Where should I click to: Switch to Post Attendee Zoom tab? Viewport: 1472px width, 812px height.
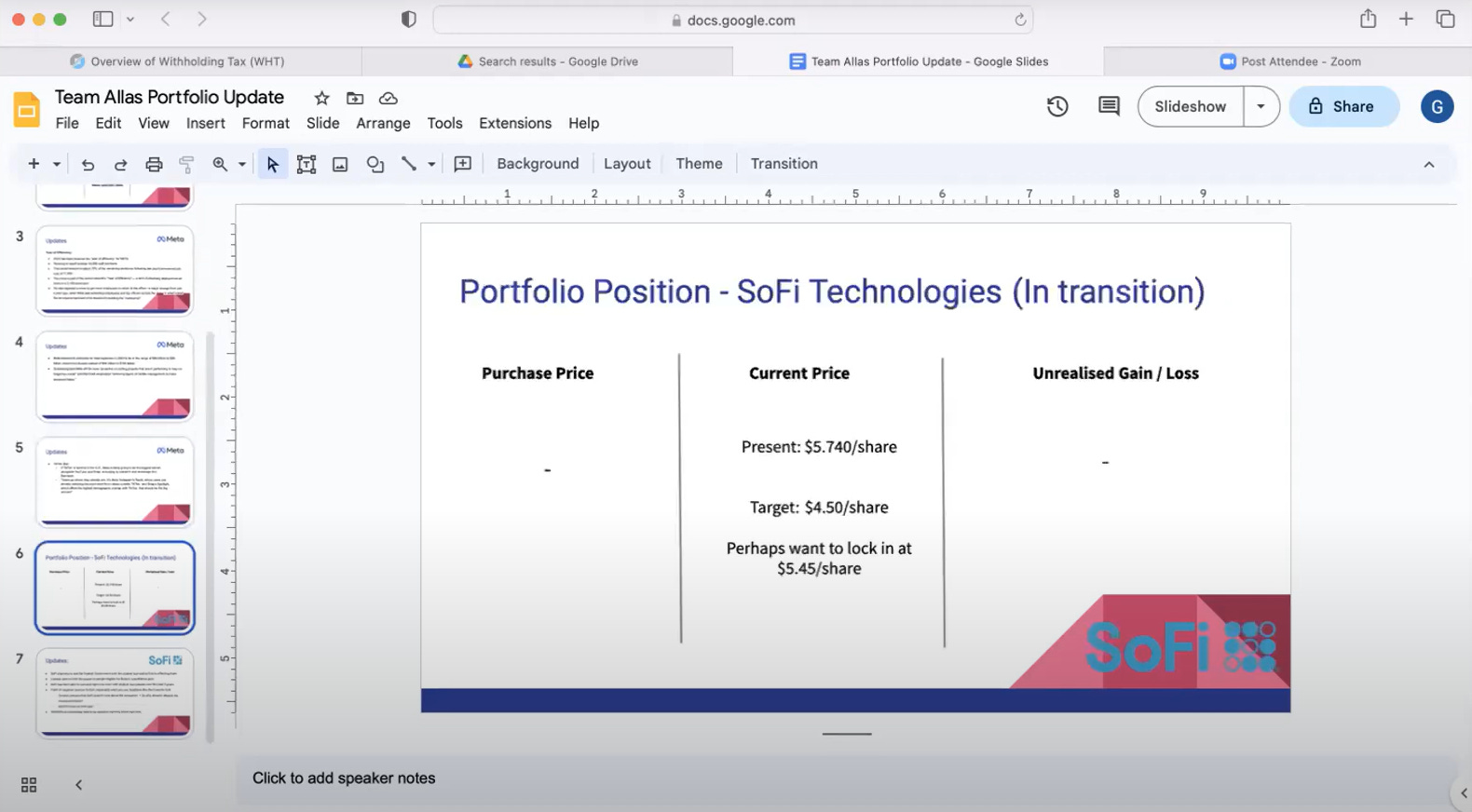click(x=1289, y=61)
